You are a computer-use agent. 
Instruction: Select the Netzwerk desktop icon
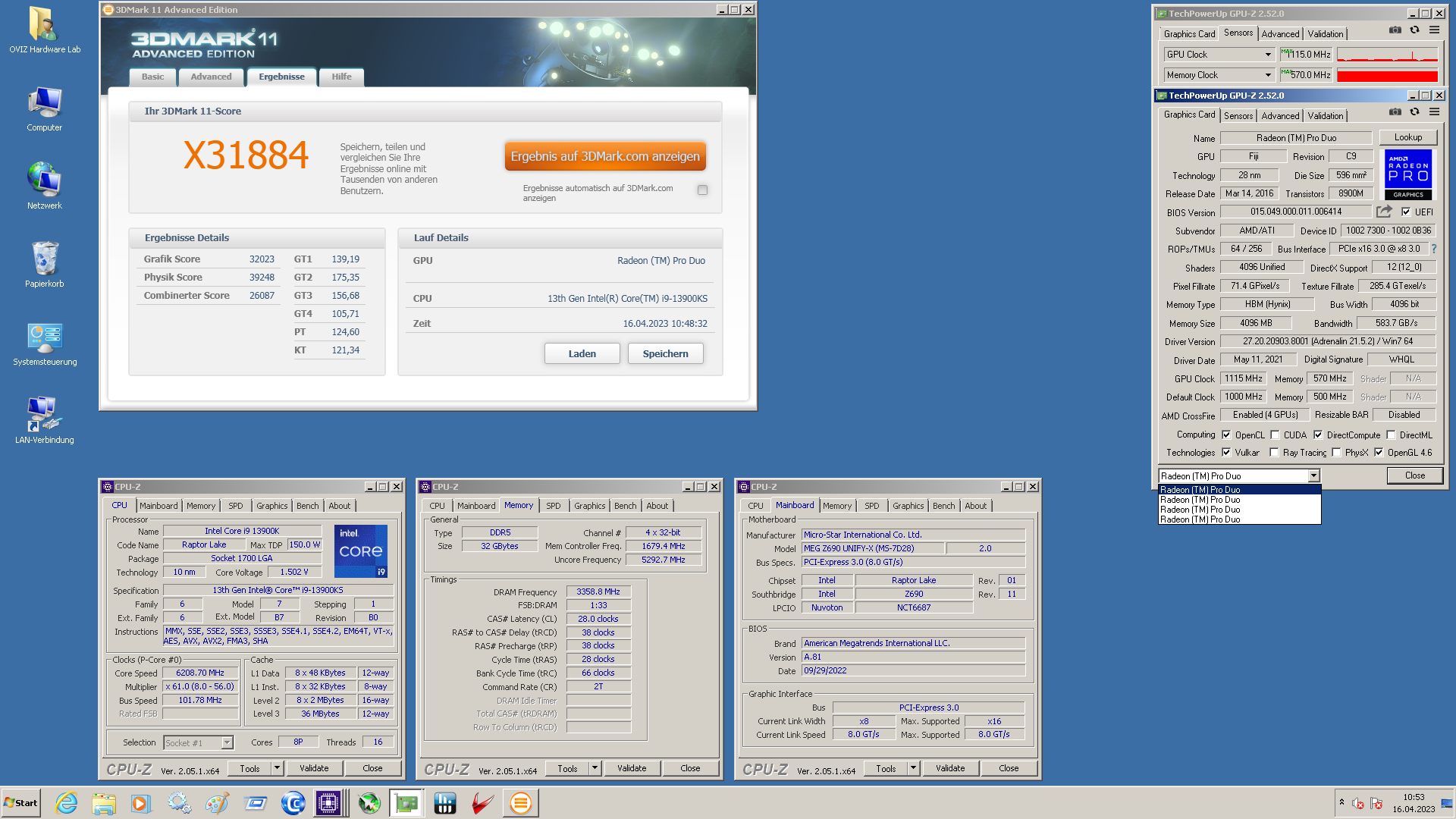click(x=45, y=187)
